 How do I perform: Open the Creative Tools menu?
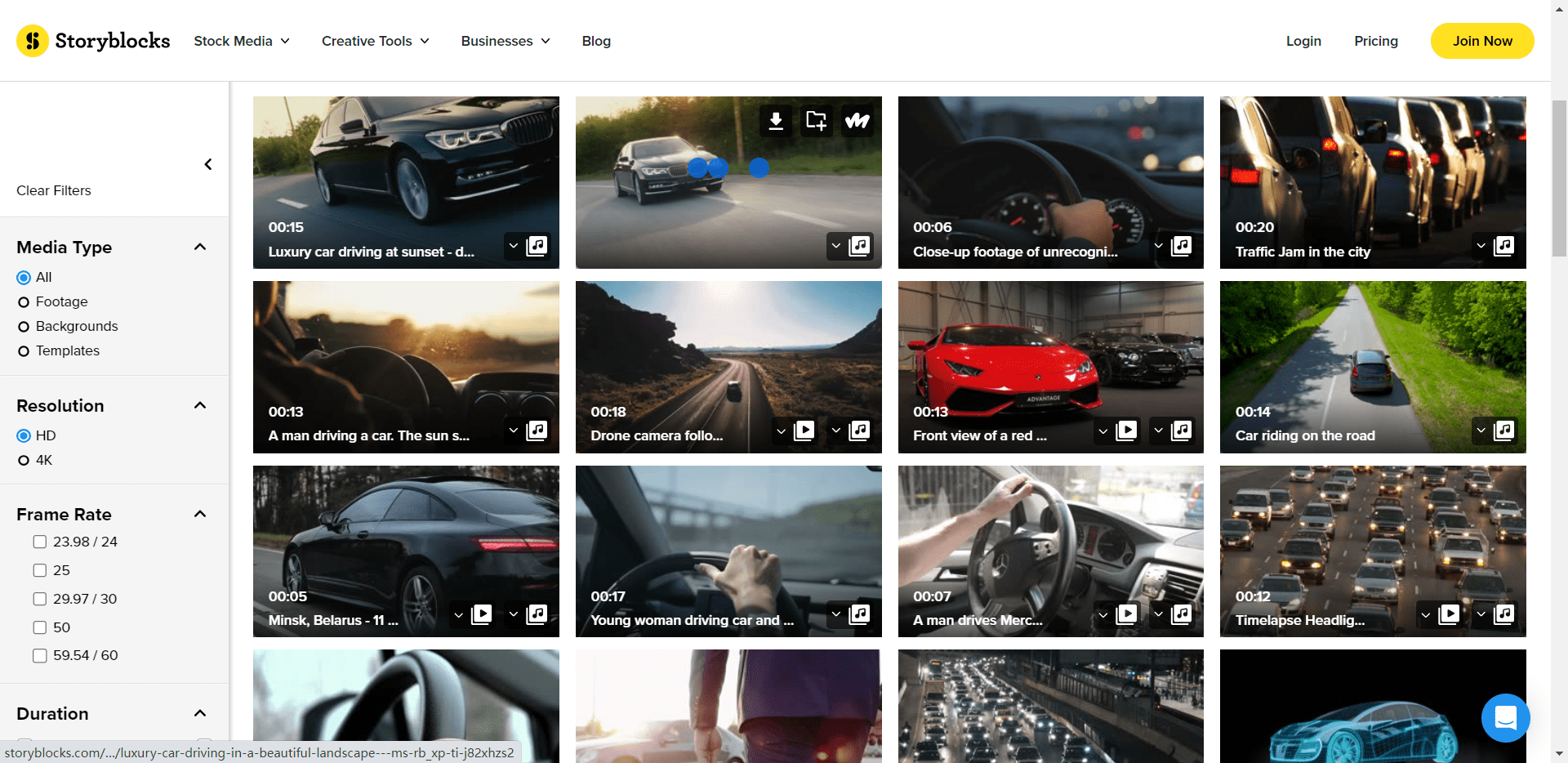point(375,41)
